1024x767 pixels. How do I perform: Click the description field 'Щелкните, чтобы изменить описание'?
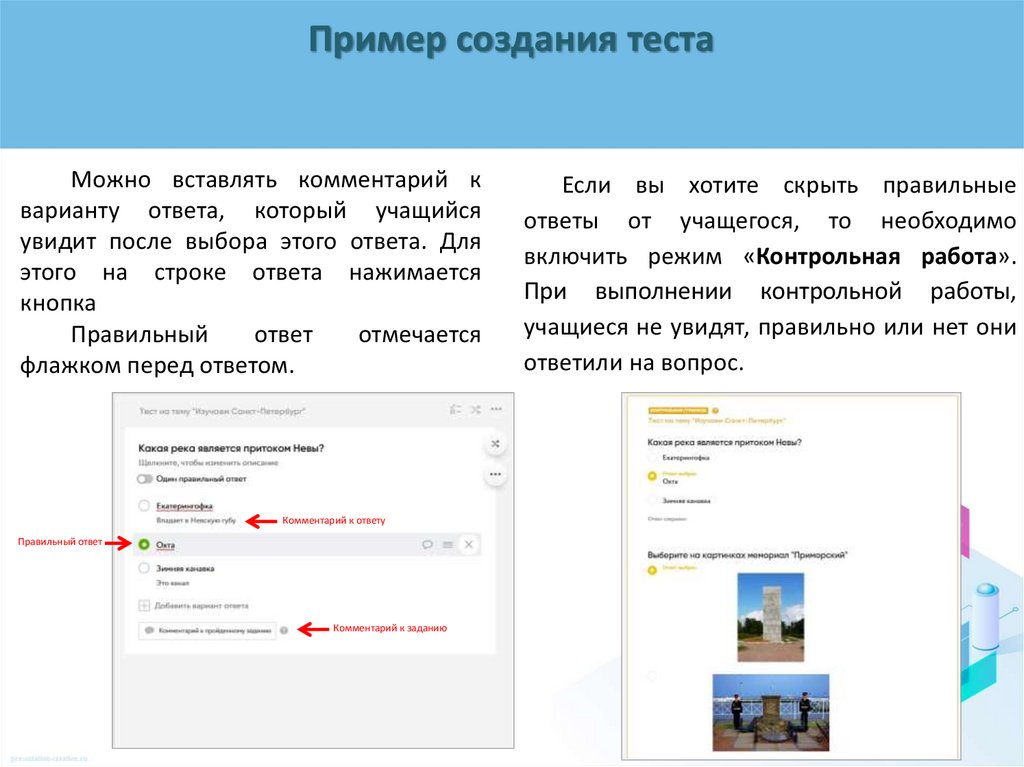click(207, 463)
